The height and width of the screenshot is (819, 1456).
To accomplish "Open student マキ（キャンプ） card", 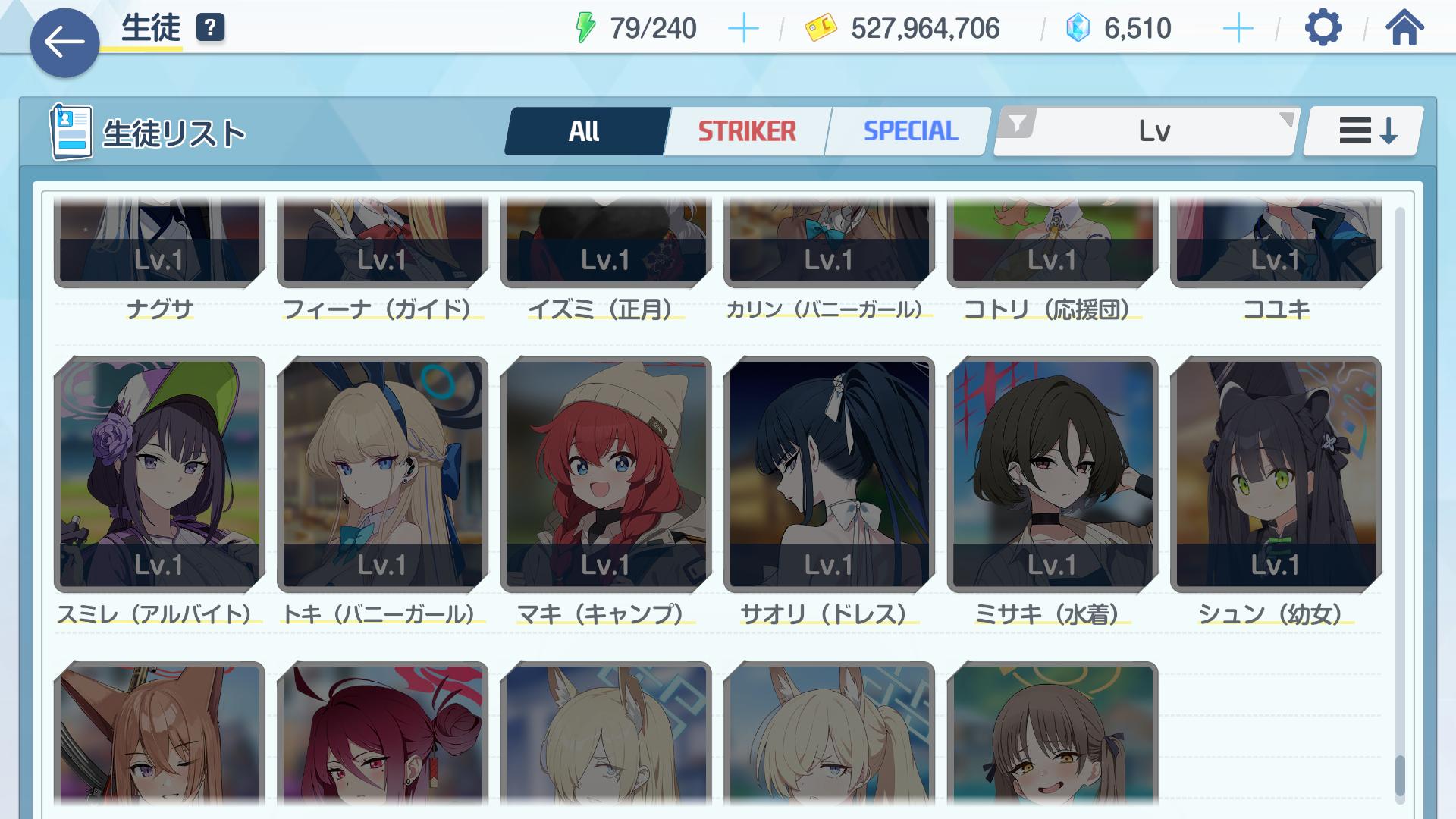I will (606, 475).
